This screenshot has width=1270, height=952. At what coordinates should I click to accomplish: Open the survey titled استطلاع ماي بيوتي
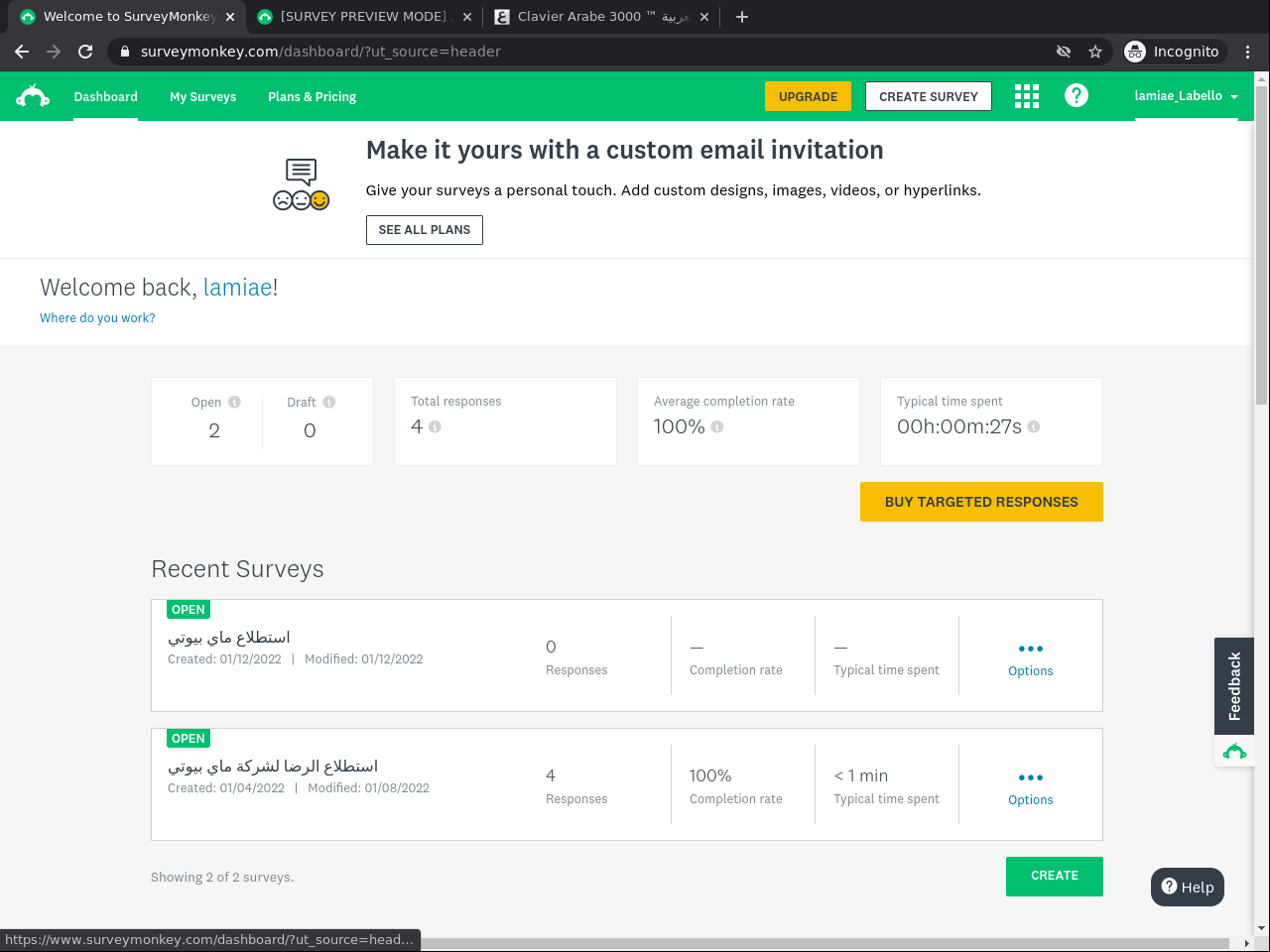(229, 637)
